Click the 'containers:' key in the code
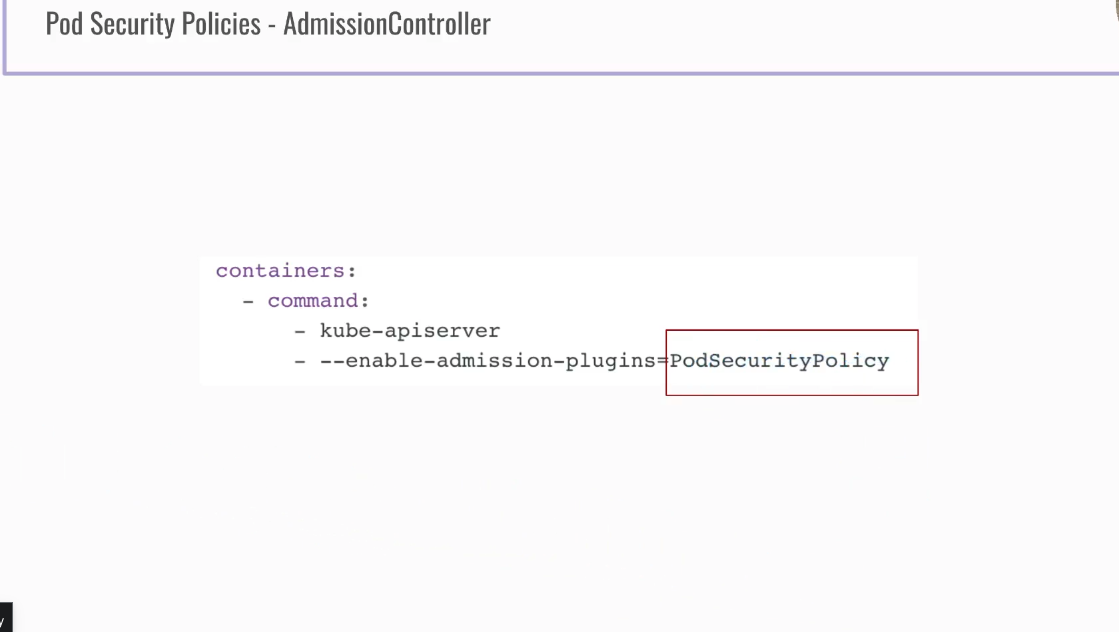 click(286, 271)
